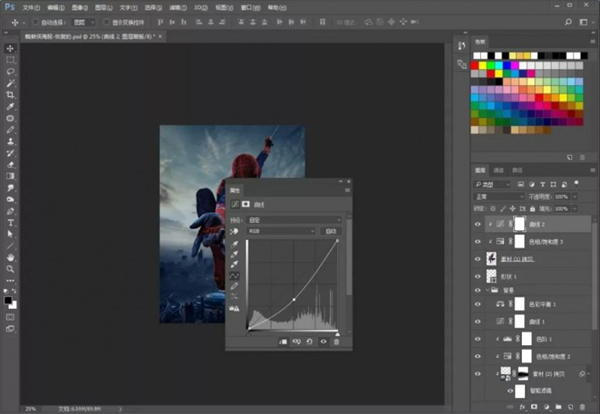Select the Horizontal Type tool
The height and width of the screenshot is (414, 600).
[x=11, y=222]
